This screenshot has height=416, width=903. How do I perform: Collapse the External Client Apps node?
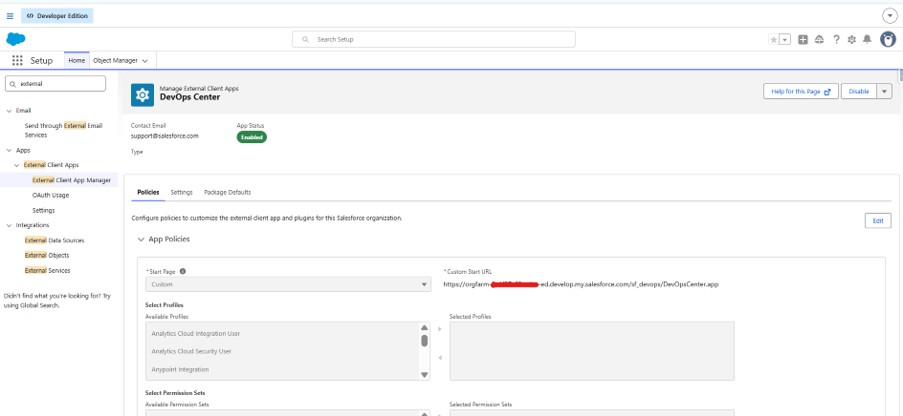point(17,165)
